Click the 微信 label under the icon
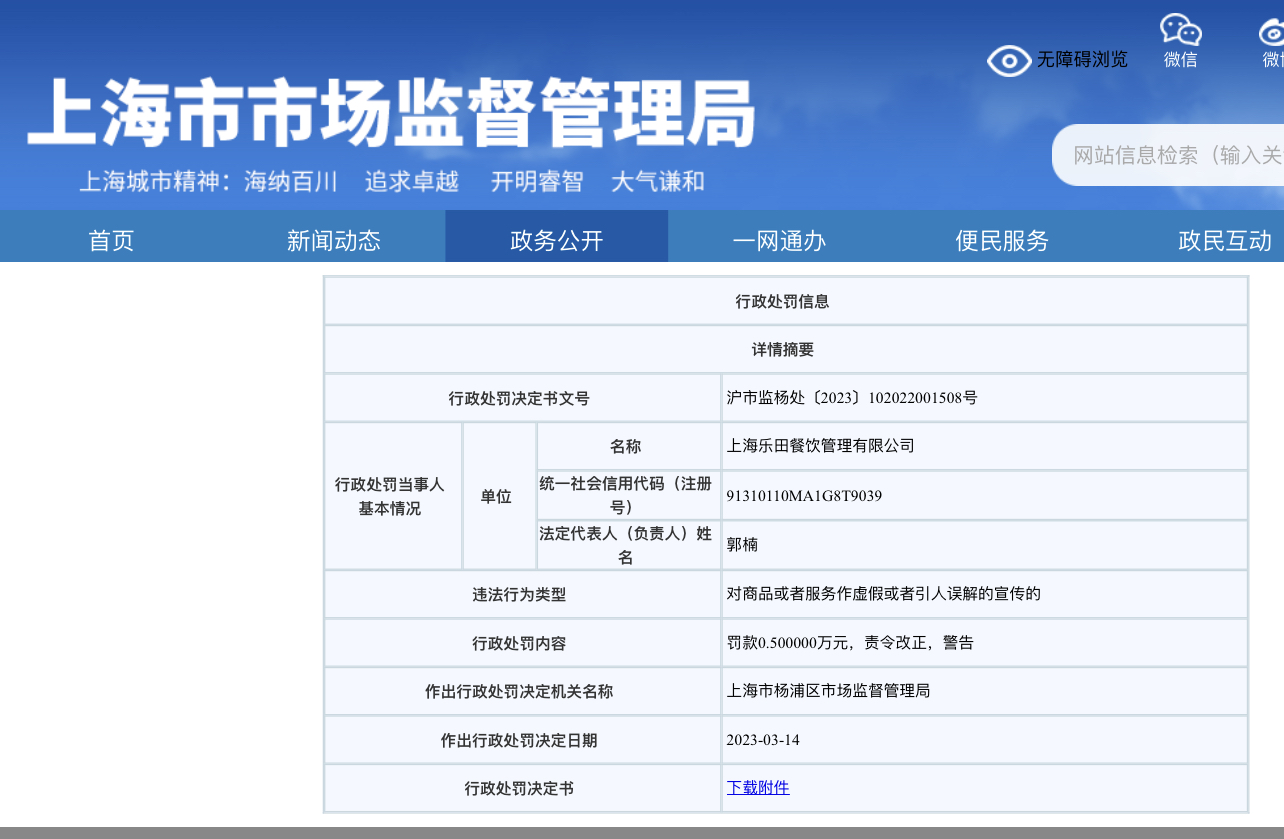 click(1180, 60)
